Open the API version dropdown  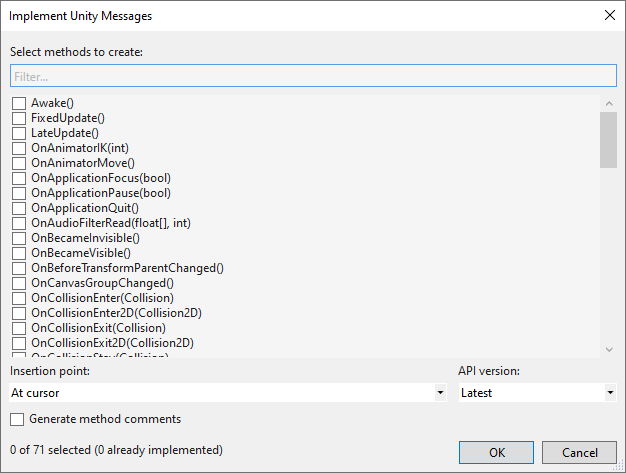point(537,393)
